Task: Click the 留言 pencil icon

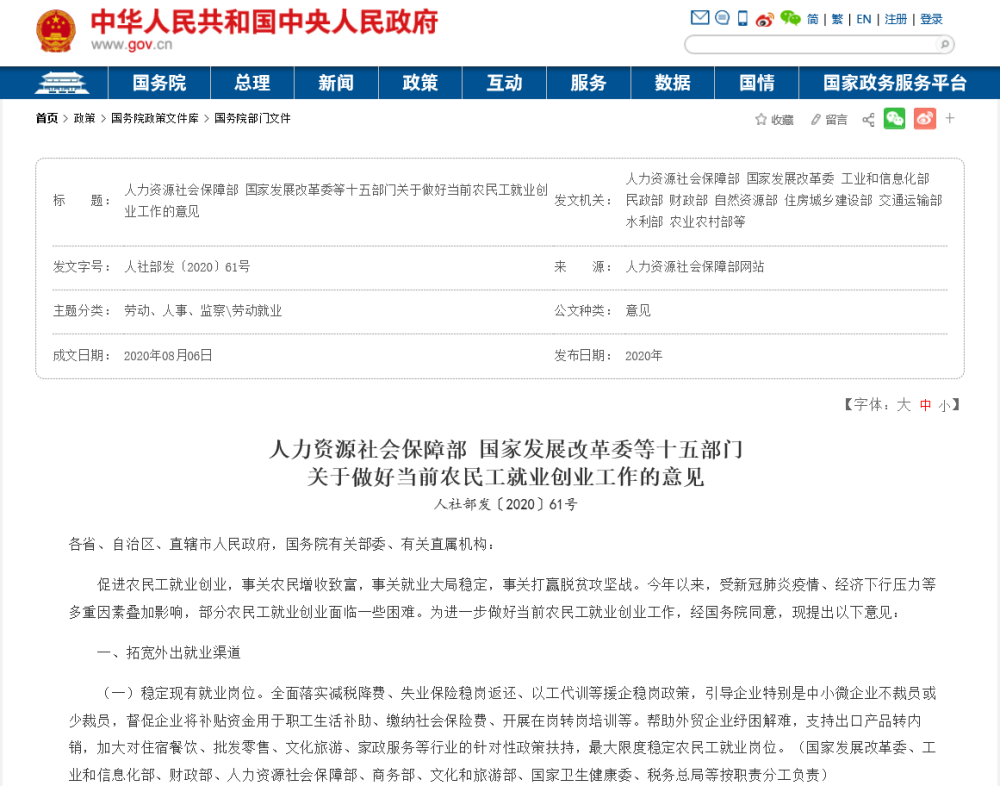Action: 815,119
